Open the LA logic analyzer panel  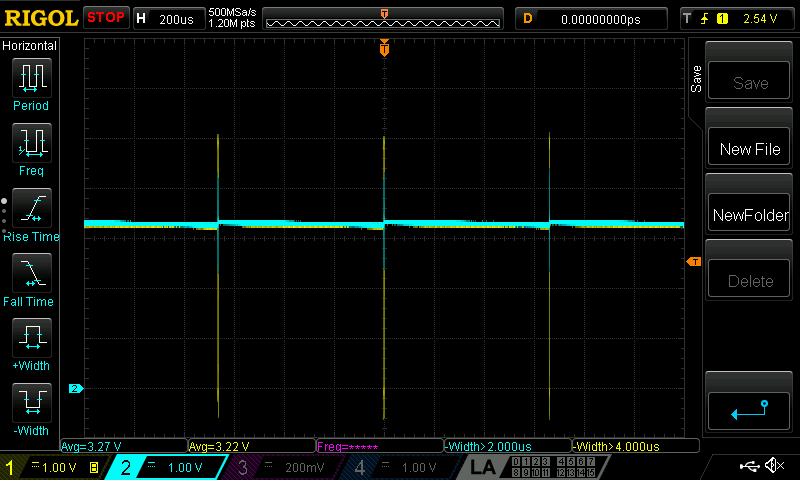pos(483,467)
